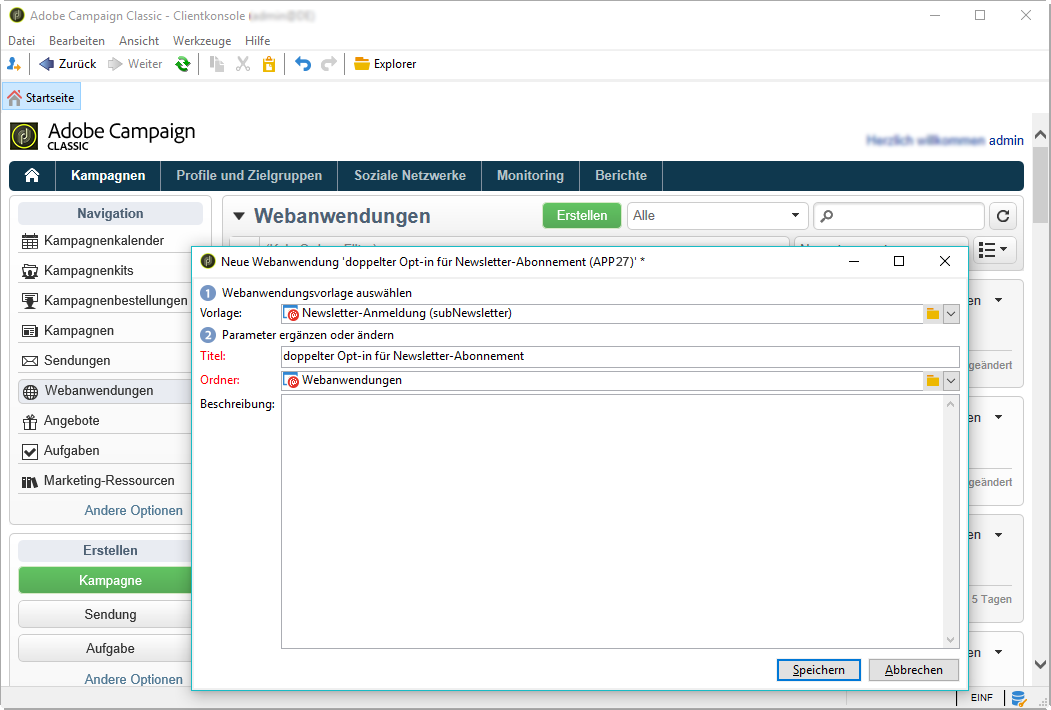
Task: Open the Kampagnen tab
Action: click(x=108, y=176)
